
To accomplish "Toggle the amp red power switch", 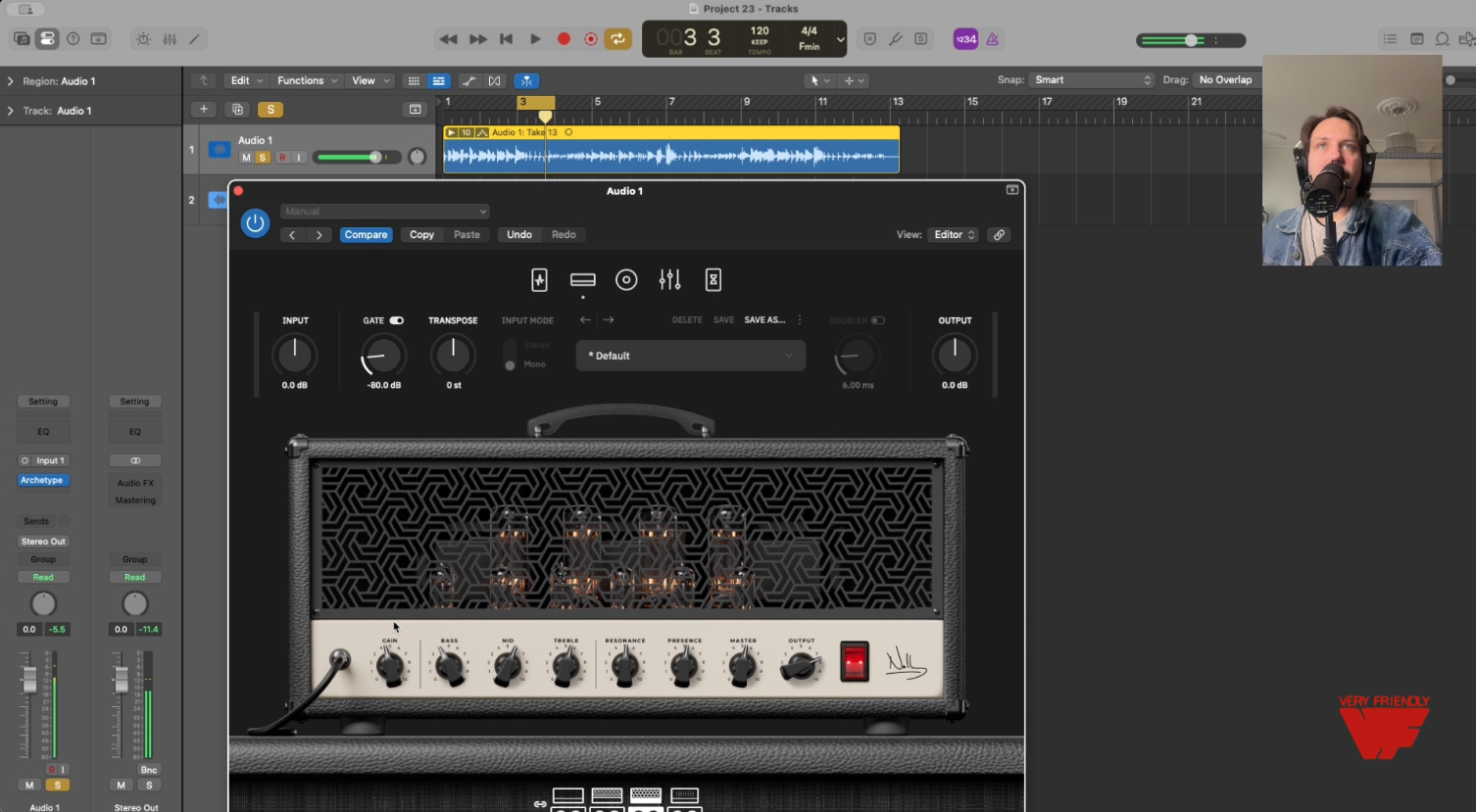I will coord(855,662).
